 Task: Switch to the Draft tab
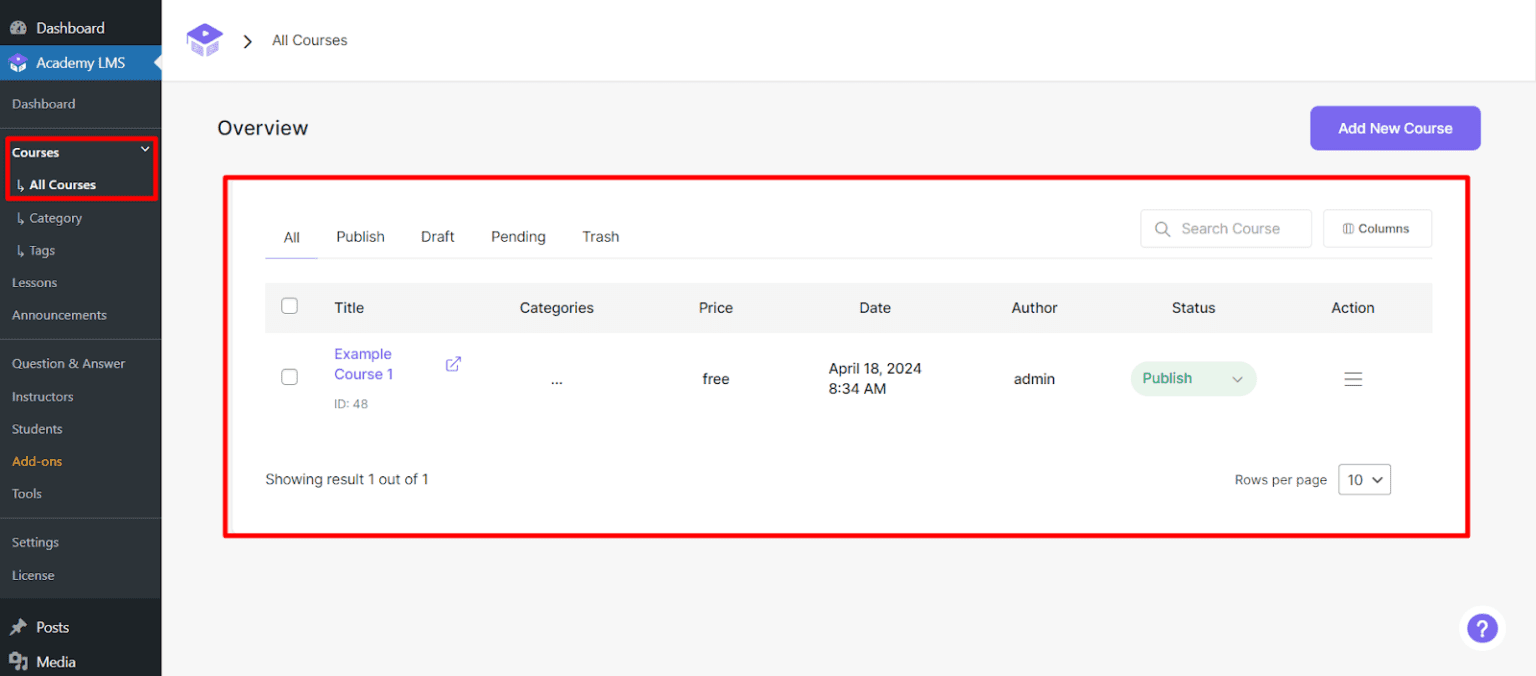(437, 236)
